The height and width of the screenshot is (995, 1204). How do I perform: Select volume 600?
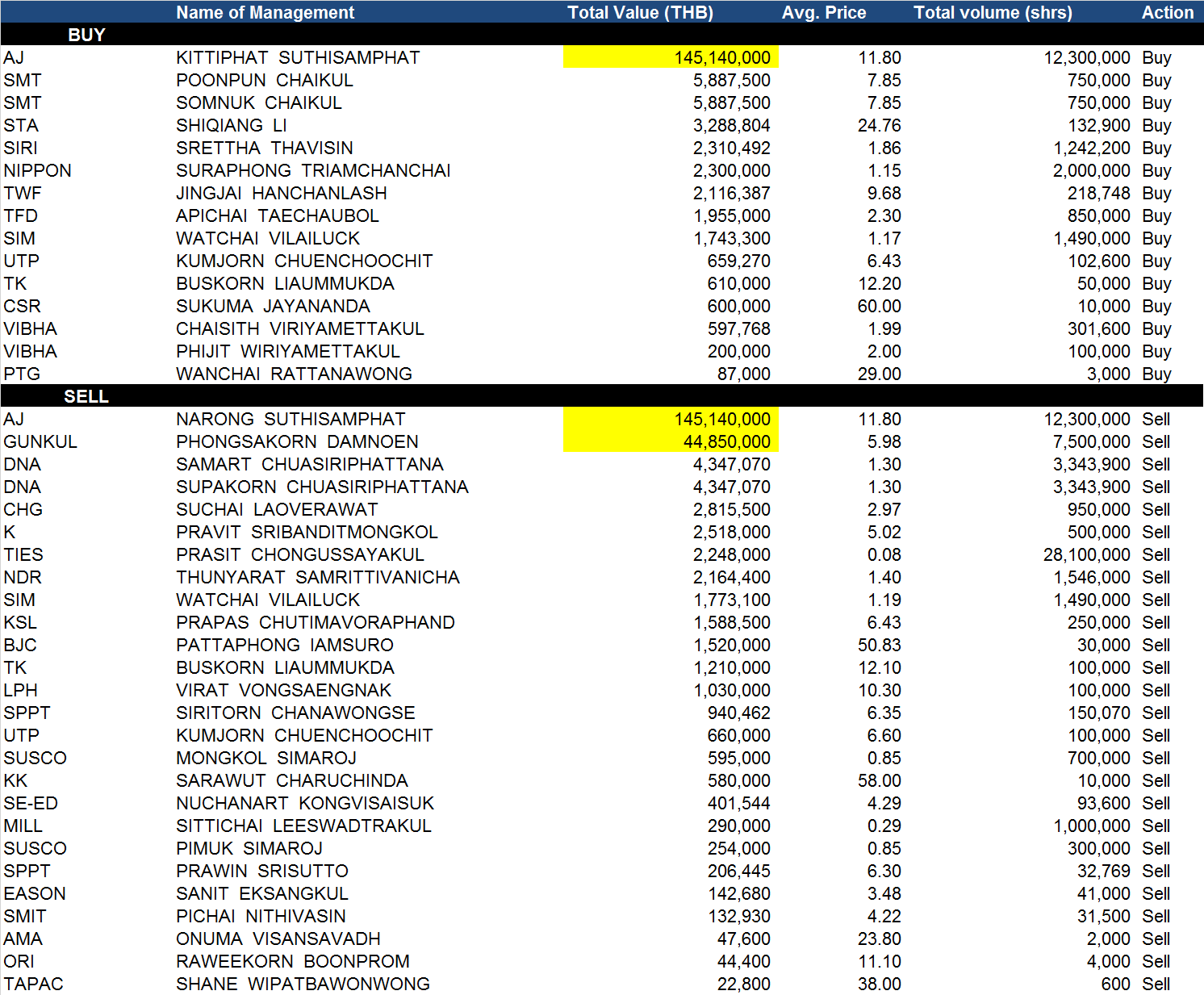tap(1115, 984)
